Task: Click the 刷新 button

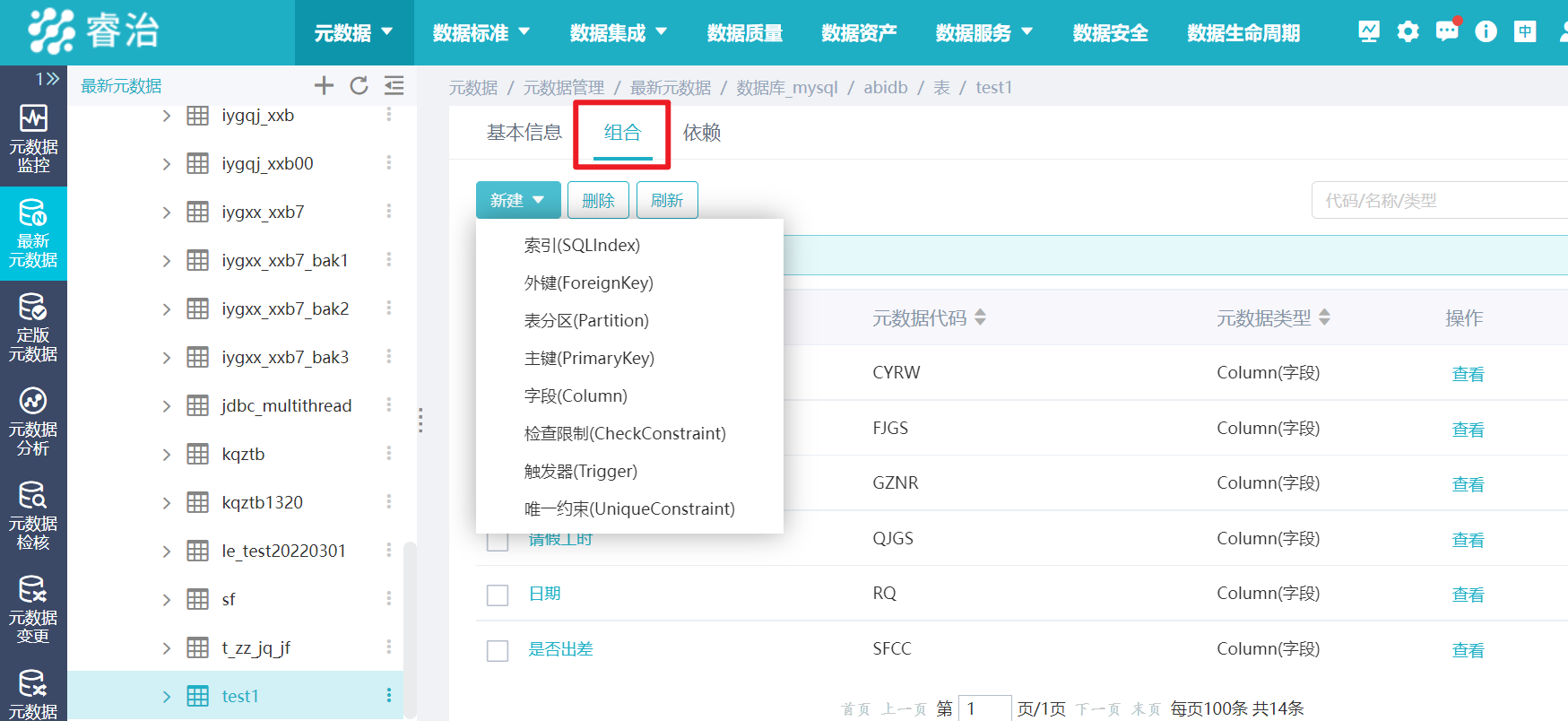Action: tap(667, 200)
